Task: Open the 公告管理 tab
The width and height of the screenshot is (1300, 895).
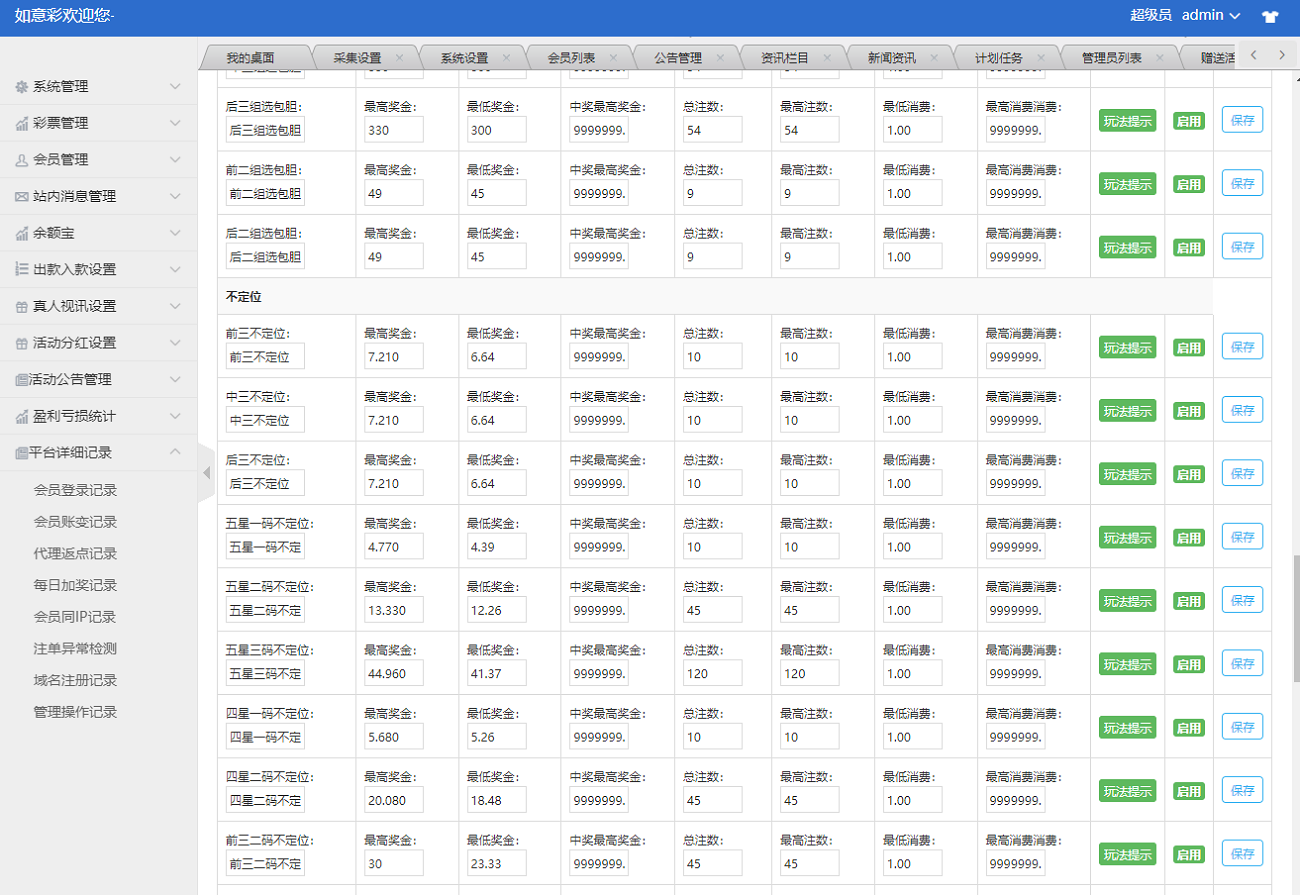Action: point(678,58)
